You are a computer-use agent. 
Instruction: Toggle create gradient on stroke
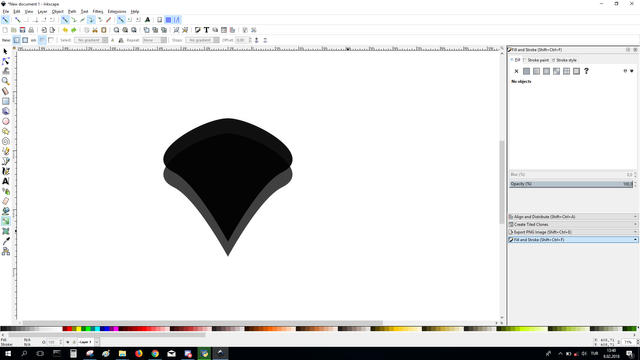point(51,40)
